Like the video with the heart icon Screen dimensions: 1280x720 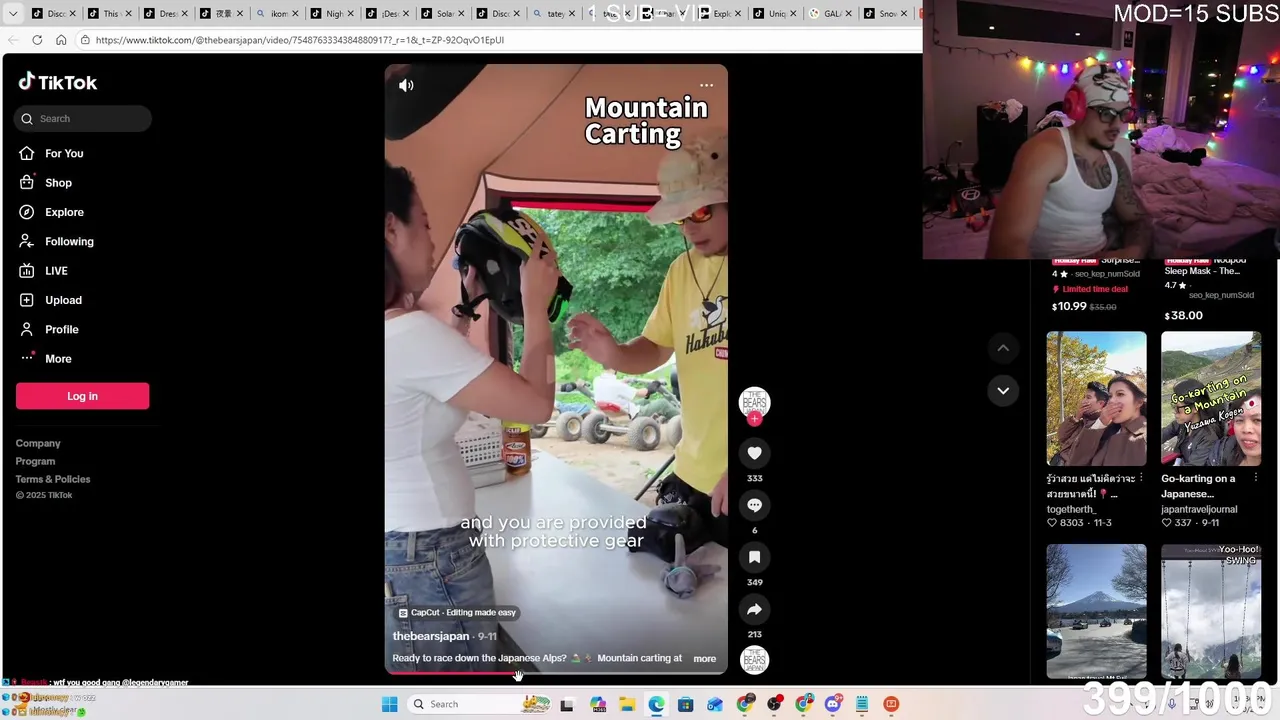[x=754, y=453]
